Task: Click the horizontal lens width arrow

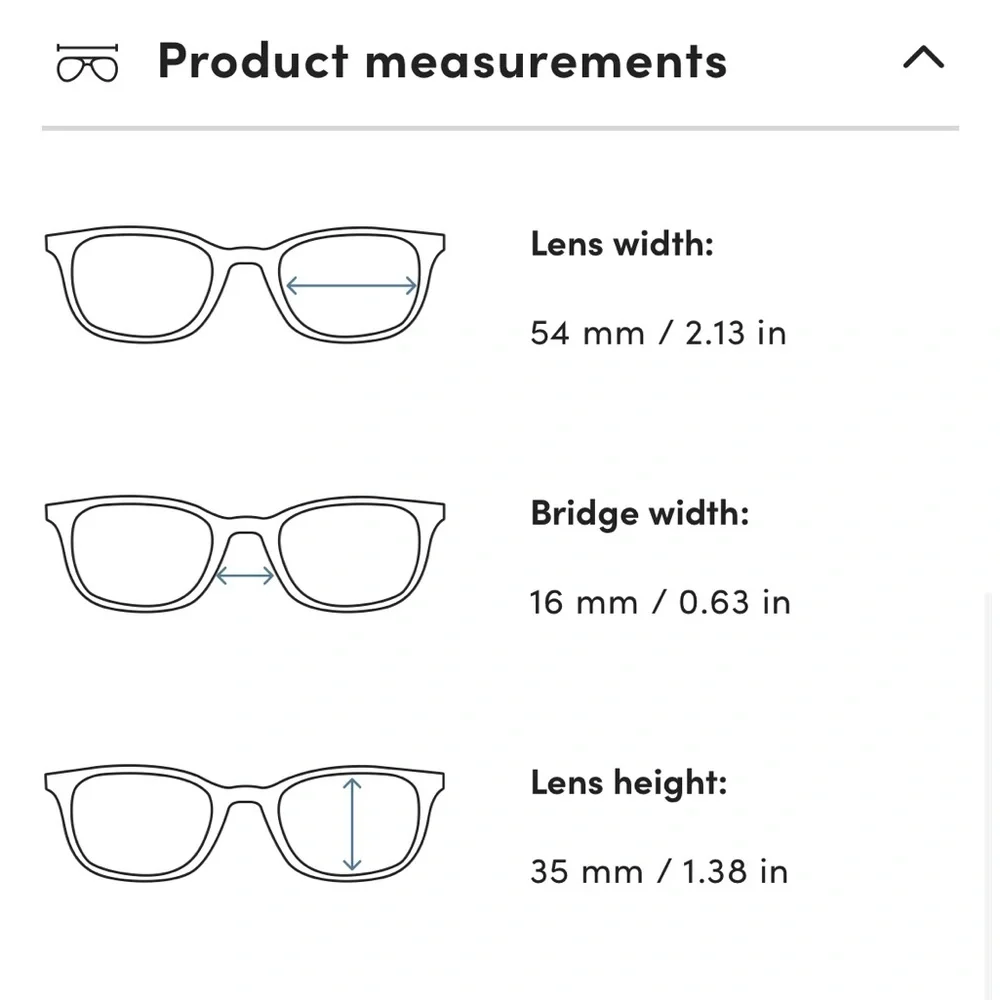Action: tap(351, 285)
